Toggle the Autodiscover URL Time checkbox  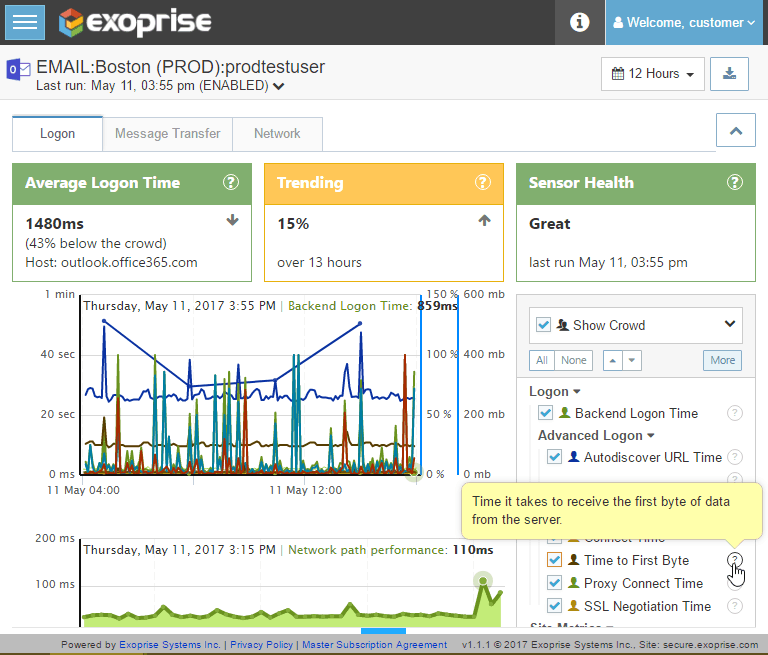(555, 457)
